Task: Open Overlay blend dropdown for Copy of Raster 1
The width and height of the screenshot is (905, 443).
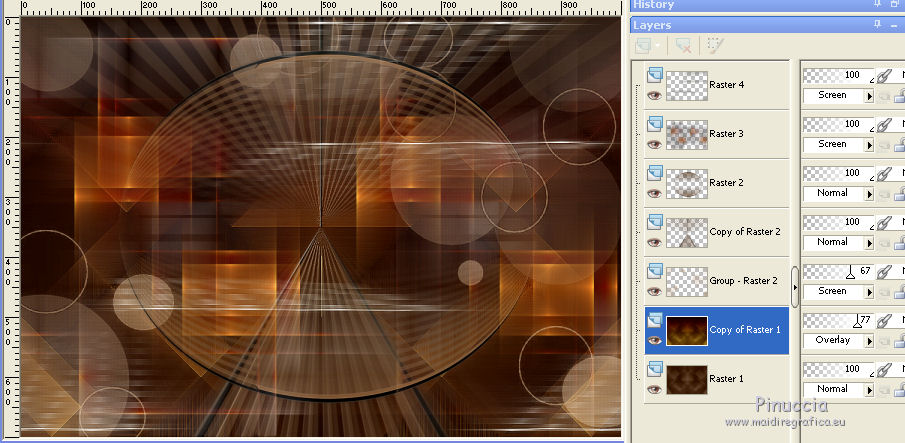Action: click(869, 341)
